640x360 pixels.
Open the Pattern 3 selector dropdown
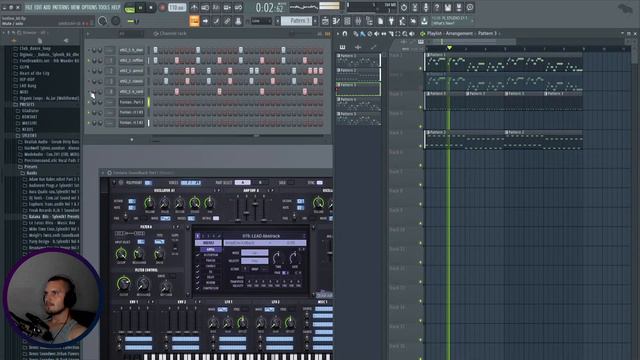[297, 21]
